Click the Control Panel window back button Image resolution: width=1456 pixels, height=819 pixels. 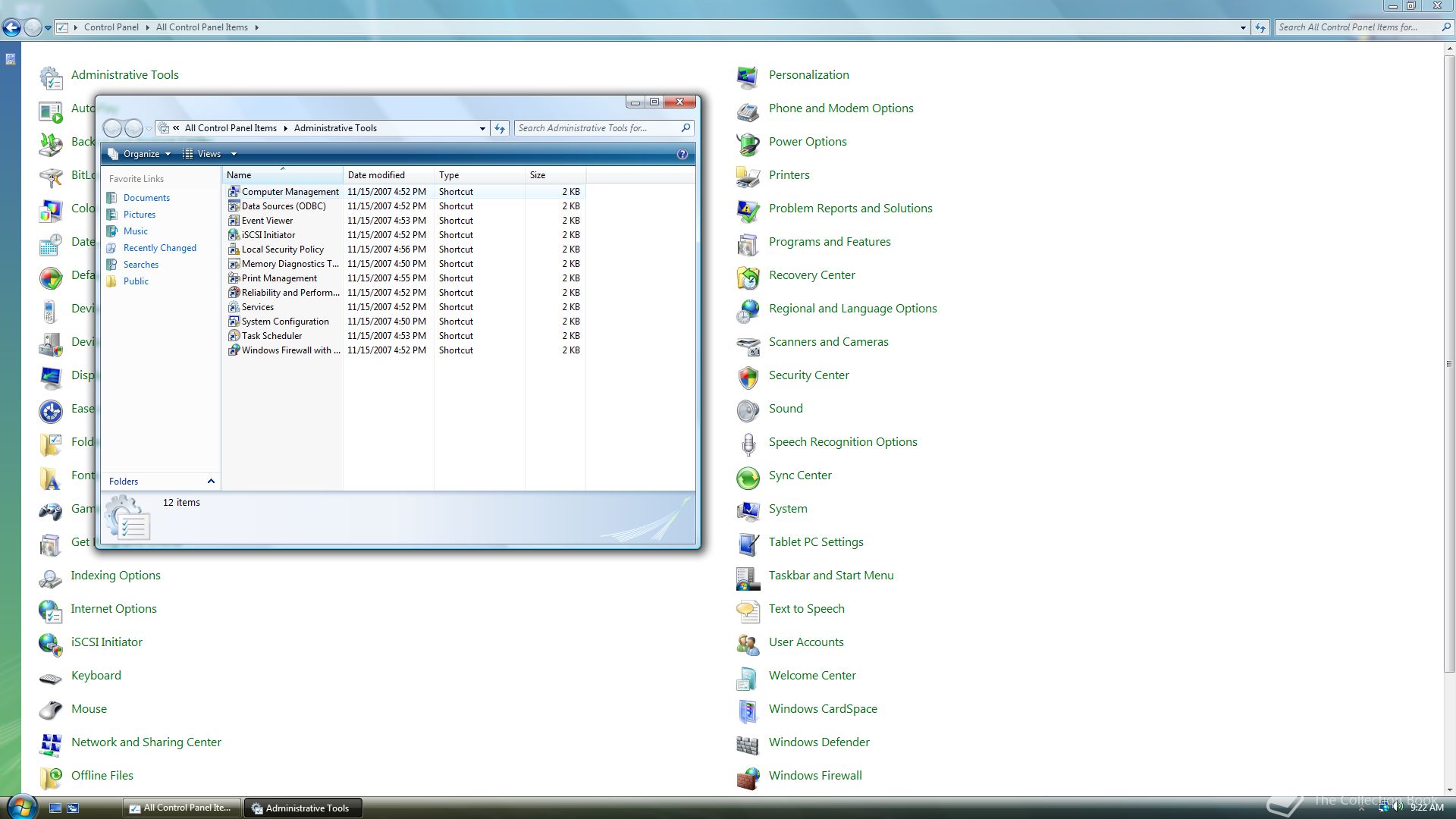point(11,28)
